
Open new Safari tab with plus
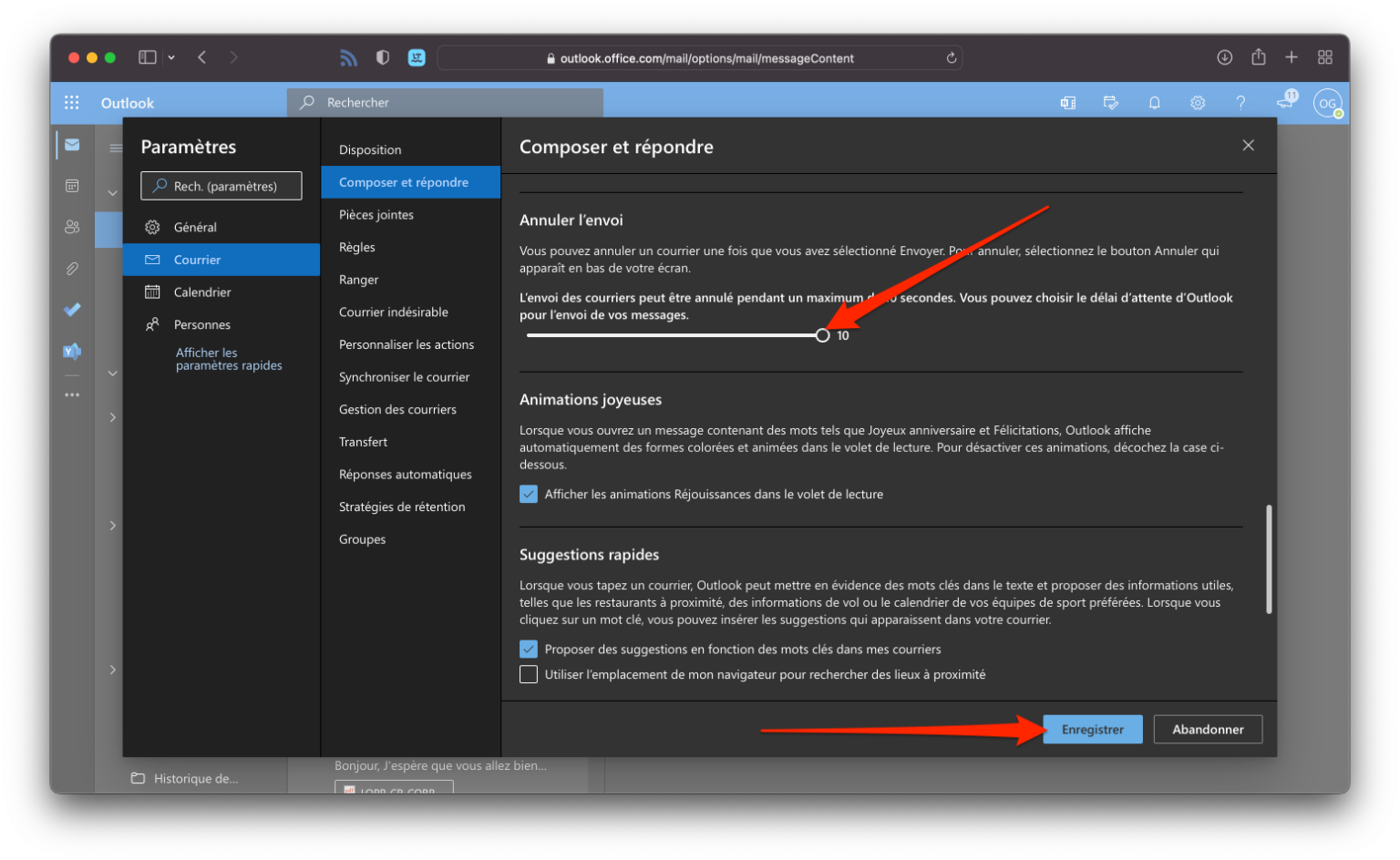[x=1292, y=57]
